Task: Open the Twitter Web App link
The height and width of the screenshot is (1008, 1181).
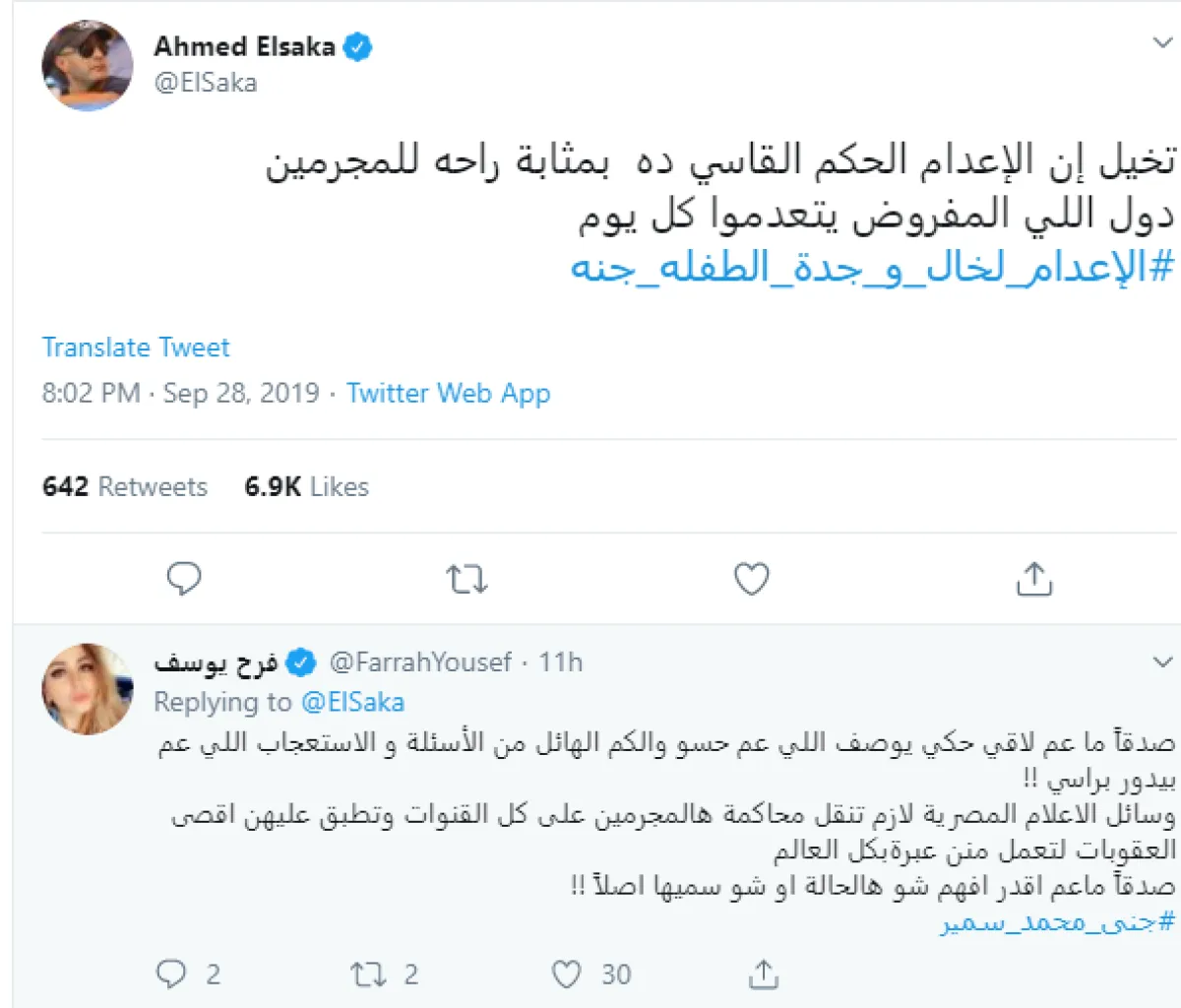Action: 448,394
